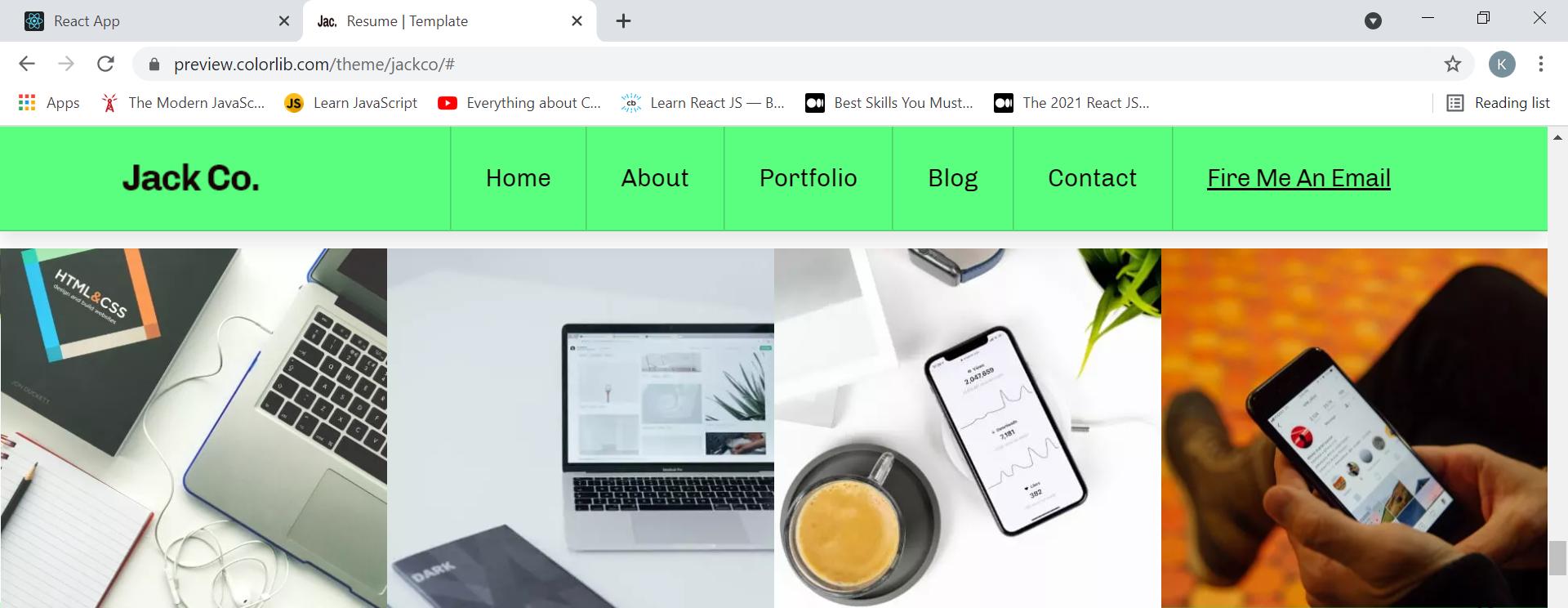
Task: Open the Learn JavaScript bookmark
Action: 350,103
